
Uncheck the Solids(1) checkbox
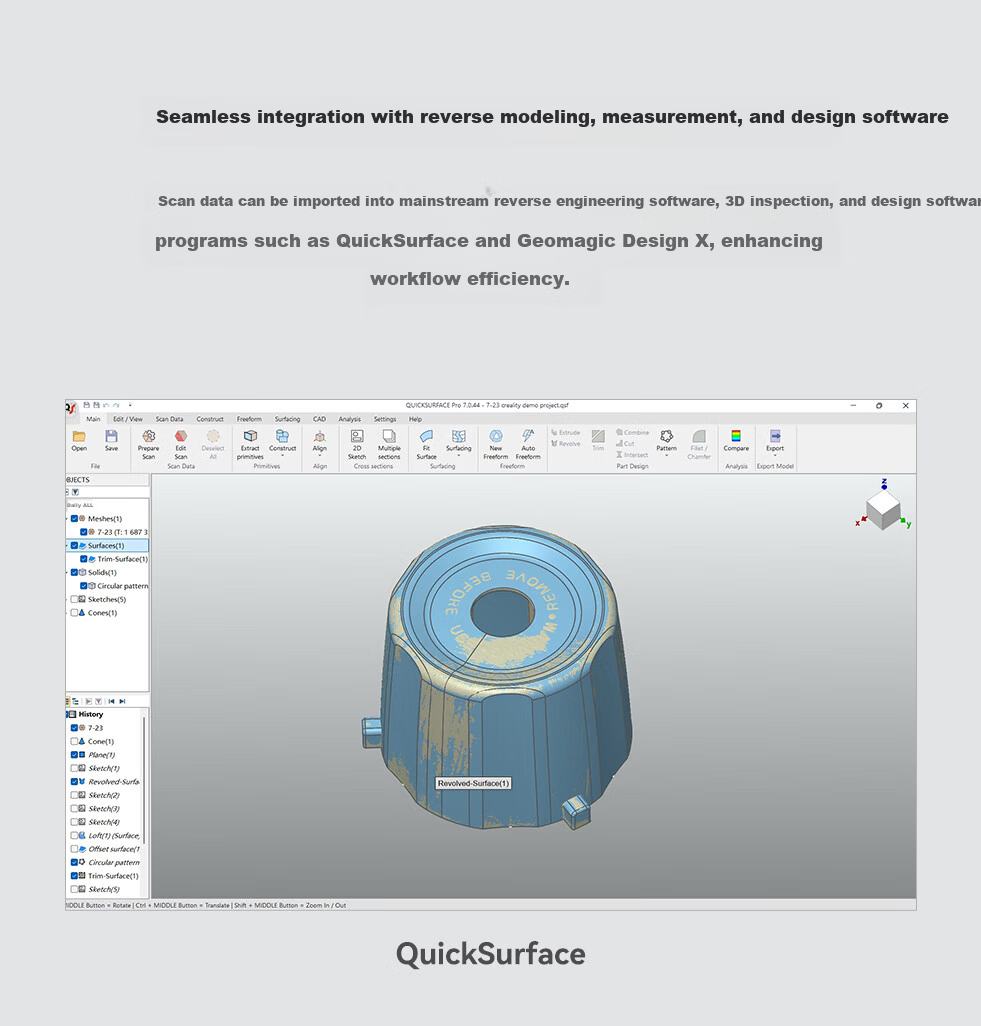(x=75, y=572)
